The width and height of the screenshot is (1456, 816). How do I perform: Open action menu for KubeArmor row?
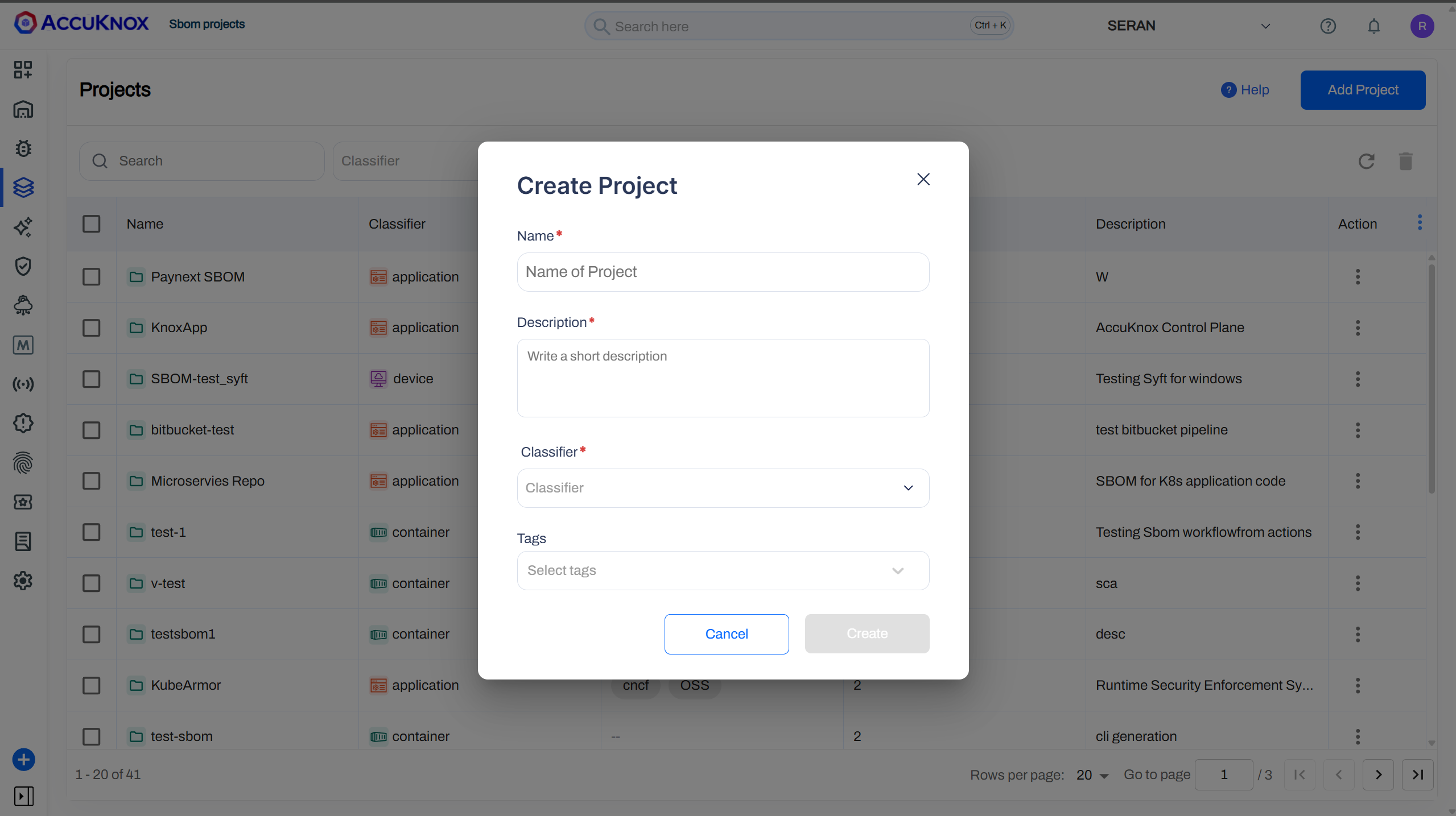(x=1358, y=685)
